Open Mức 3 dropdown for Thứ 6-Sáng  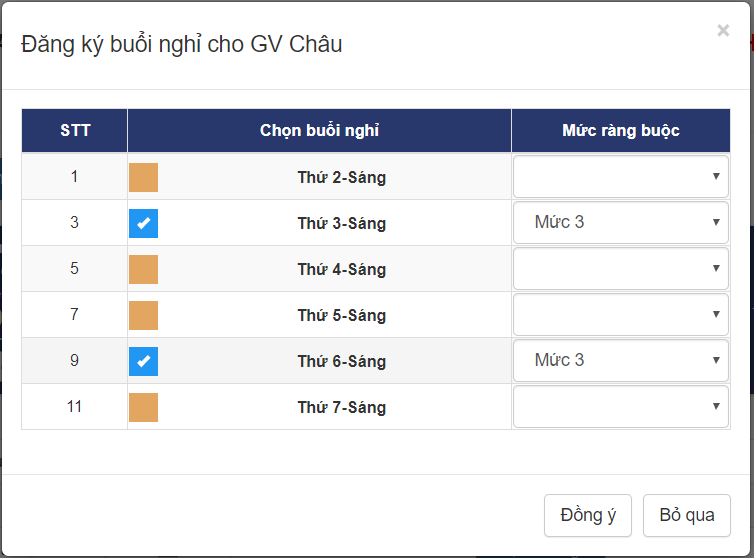pos(620,361)
